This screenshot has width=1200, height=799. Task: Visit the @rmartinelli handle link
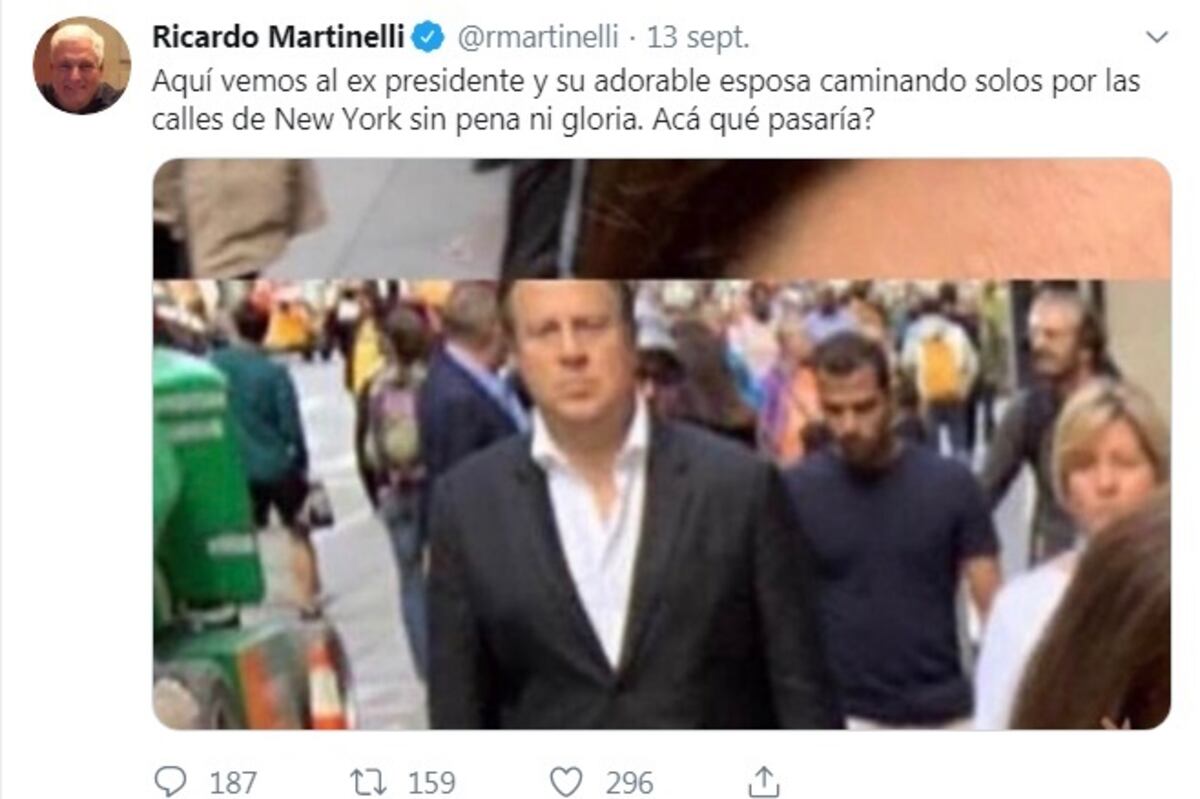pyautogui.click(x=540, y=38)
